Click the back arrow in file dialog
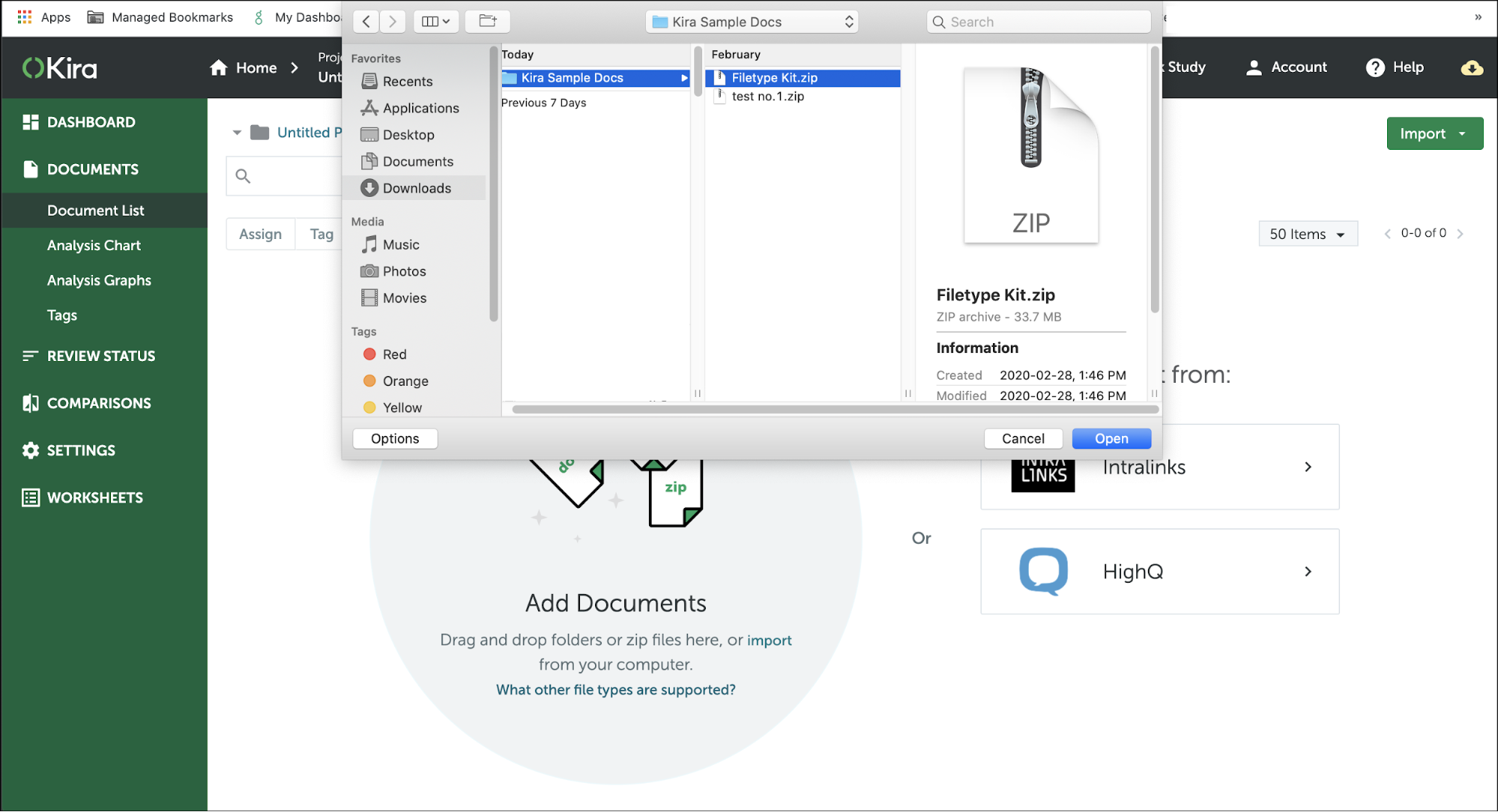The image size is (1498, 812). click(x=366, y=22)
